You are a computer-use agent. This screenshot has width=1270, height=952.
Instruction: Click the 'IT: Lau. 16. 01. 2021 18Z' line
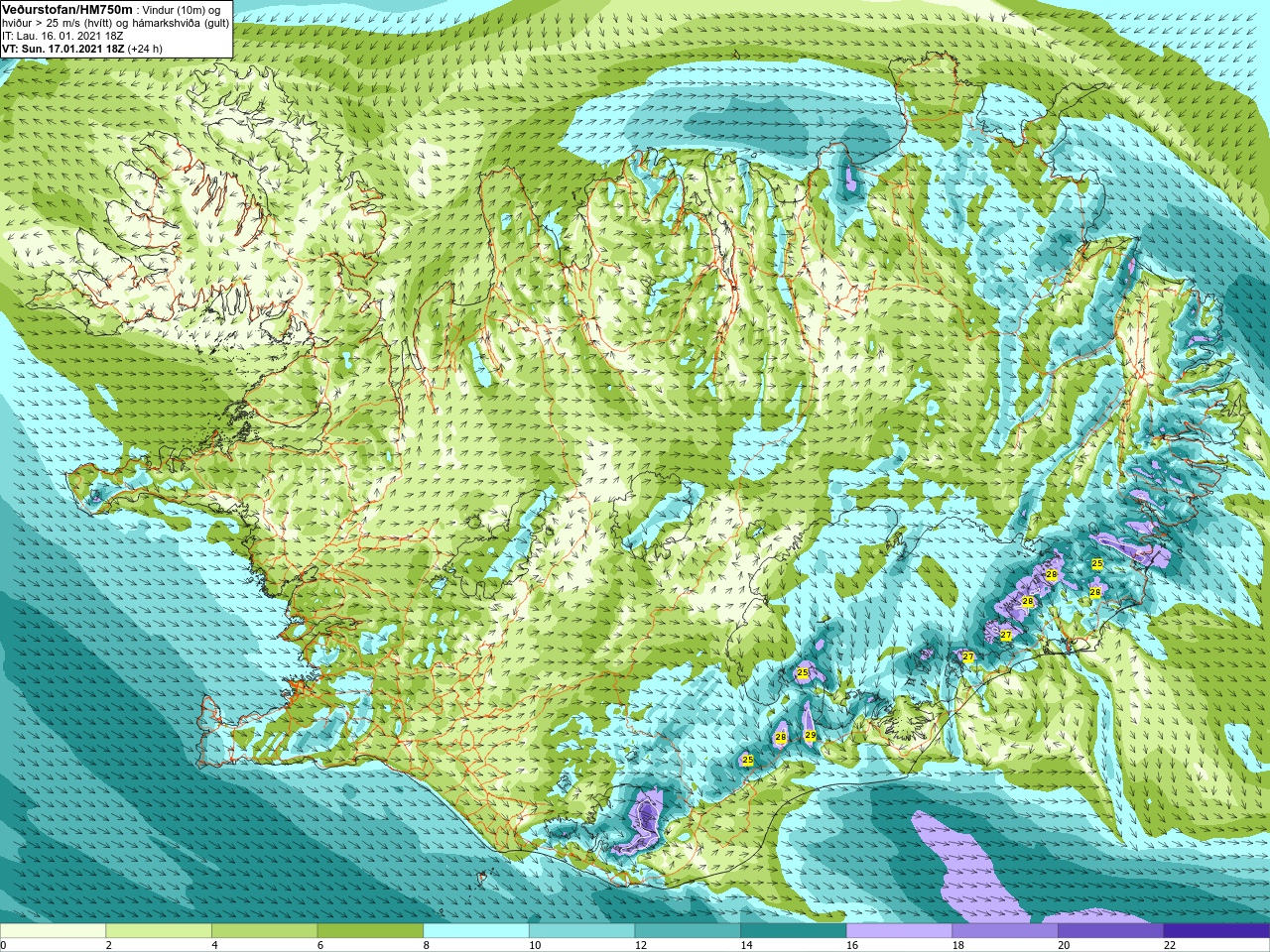[63, 36]
